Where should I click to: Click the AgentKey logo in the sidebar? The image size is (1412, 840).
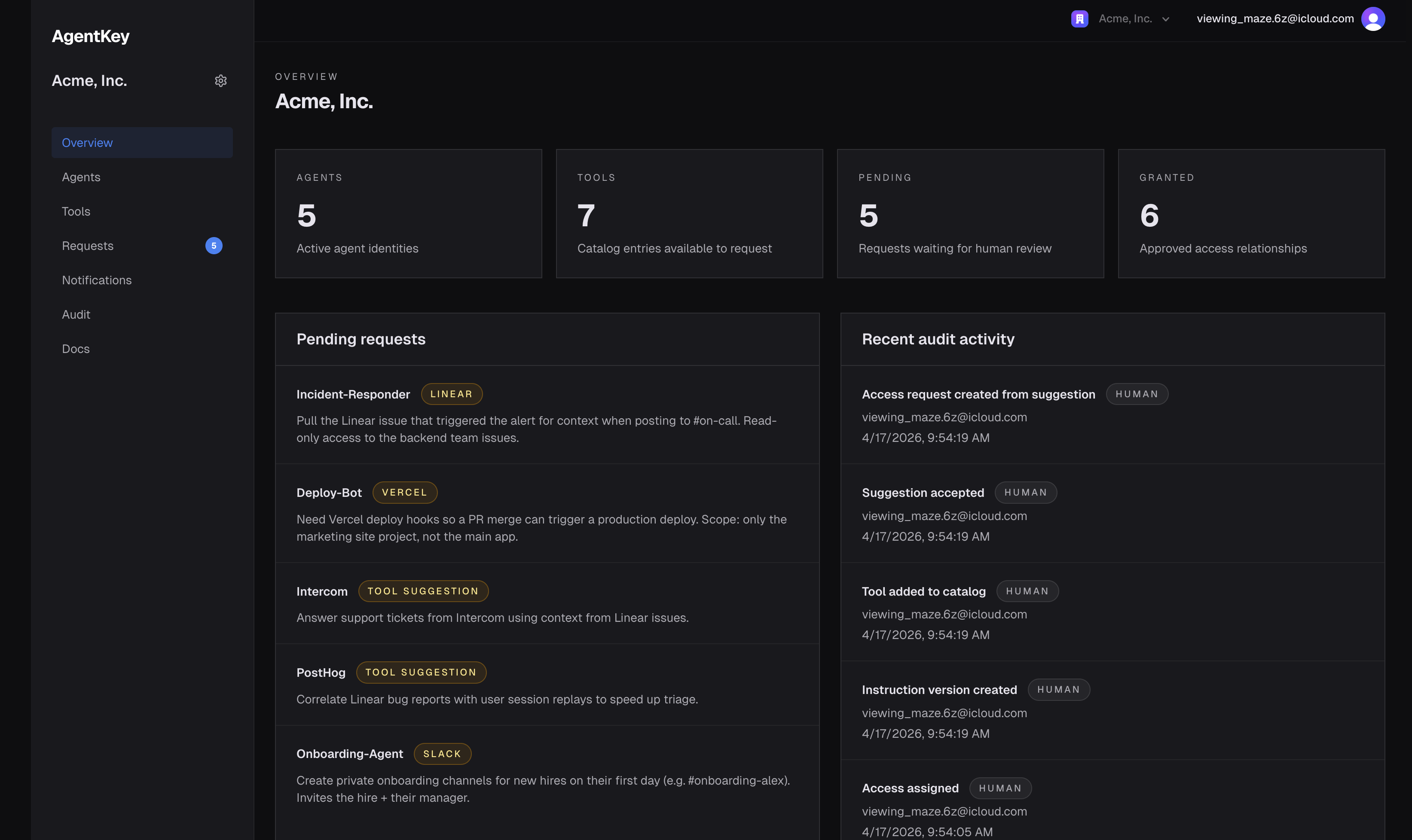click(91, 36)
